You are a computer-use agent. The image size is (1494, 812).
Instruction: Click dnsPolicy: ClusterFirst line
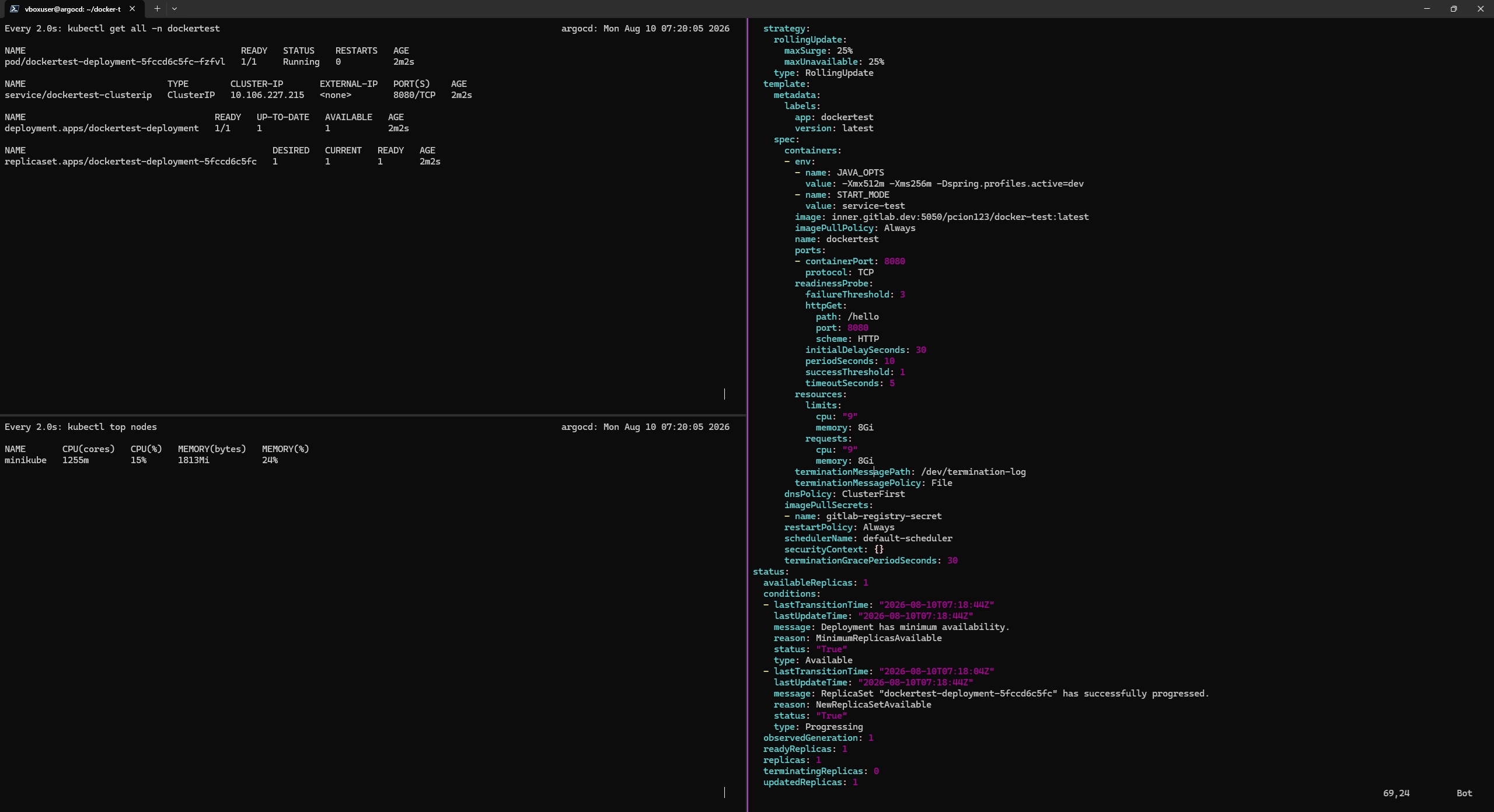[844, 494]
